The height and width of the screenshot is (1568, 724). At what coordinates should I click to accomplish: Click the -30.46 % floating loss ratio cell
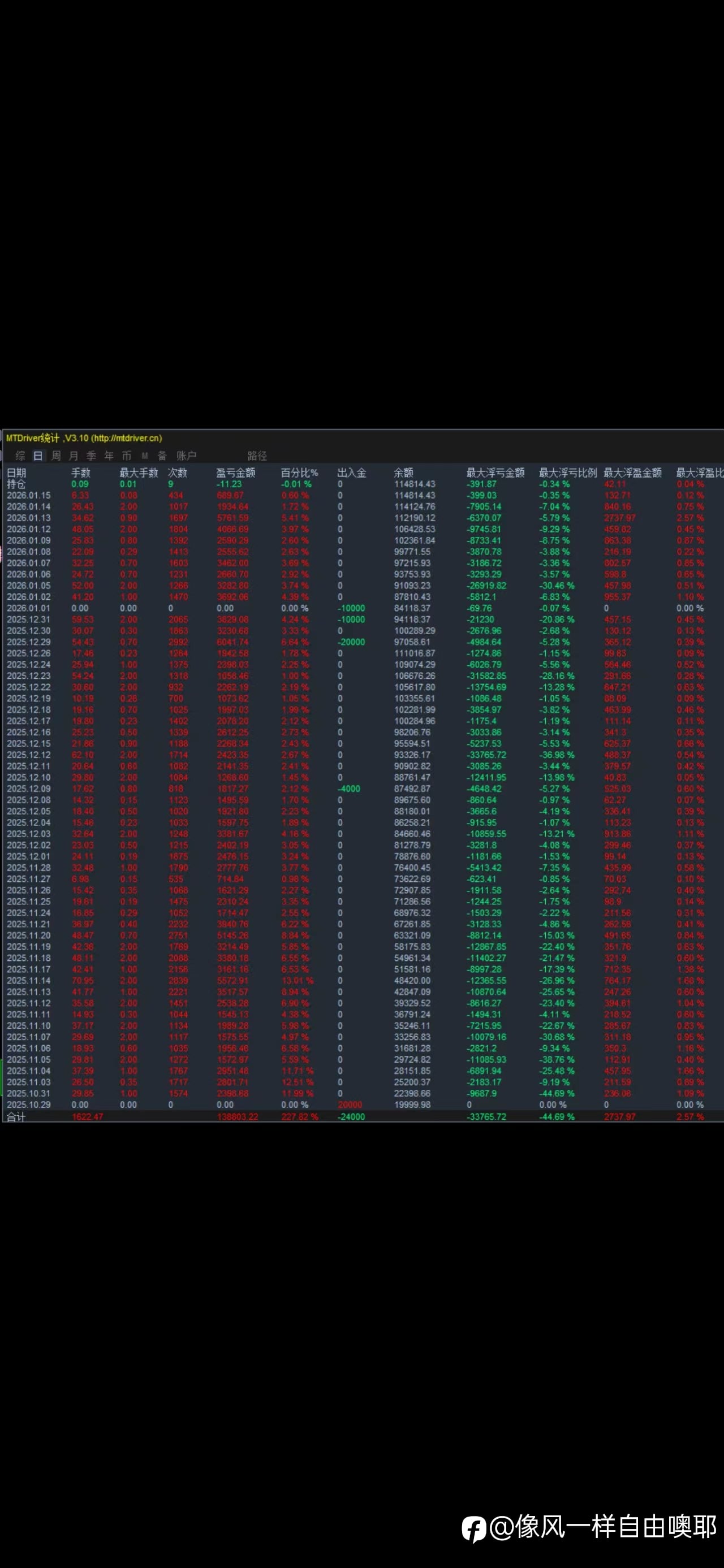(x=557, y=586)
